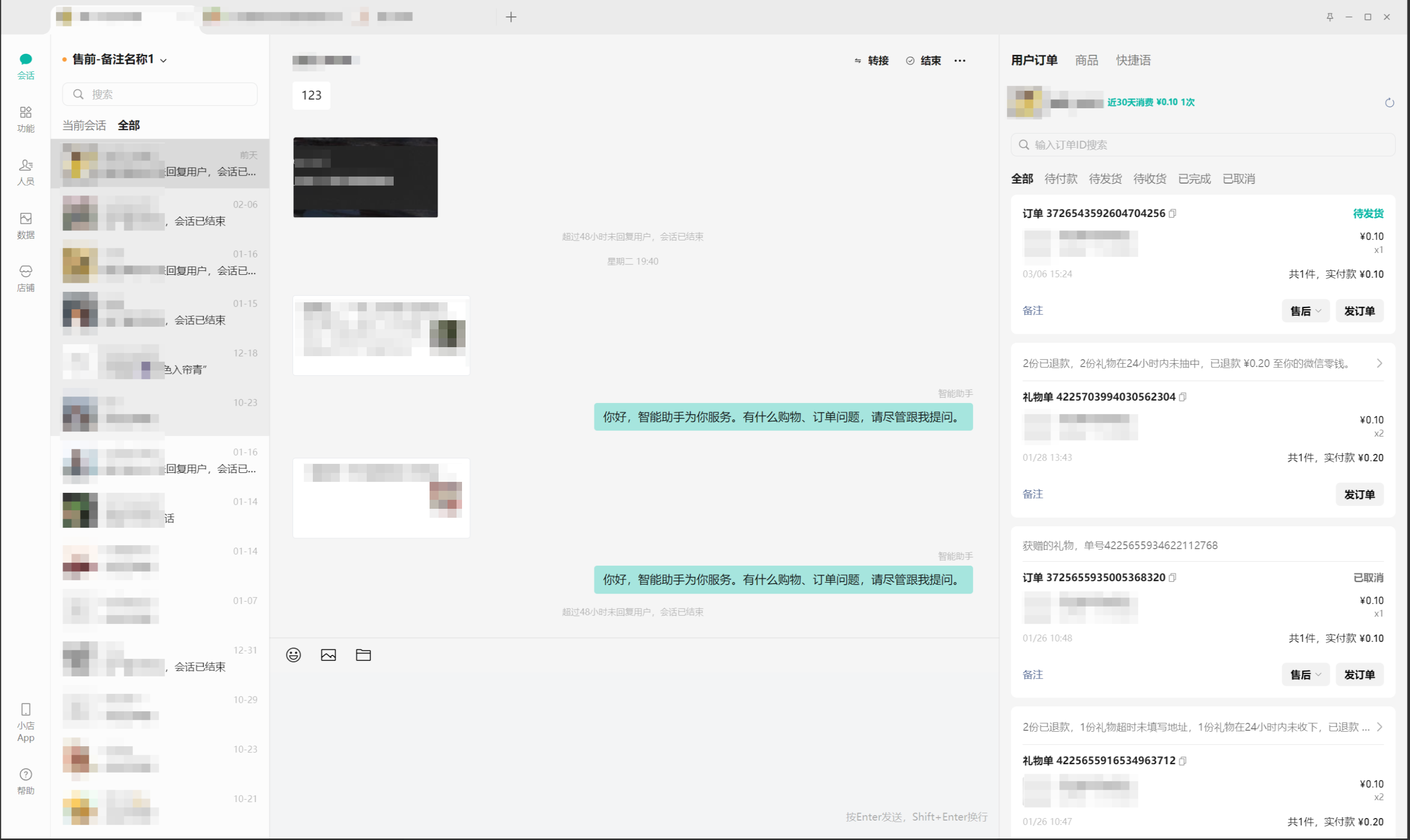Viewport: 1410px width, 840px height.
Task: Open the 店铺 sidebar section
Action: pos(25,278)
